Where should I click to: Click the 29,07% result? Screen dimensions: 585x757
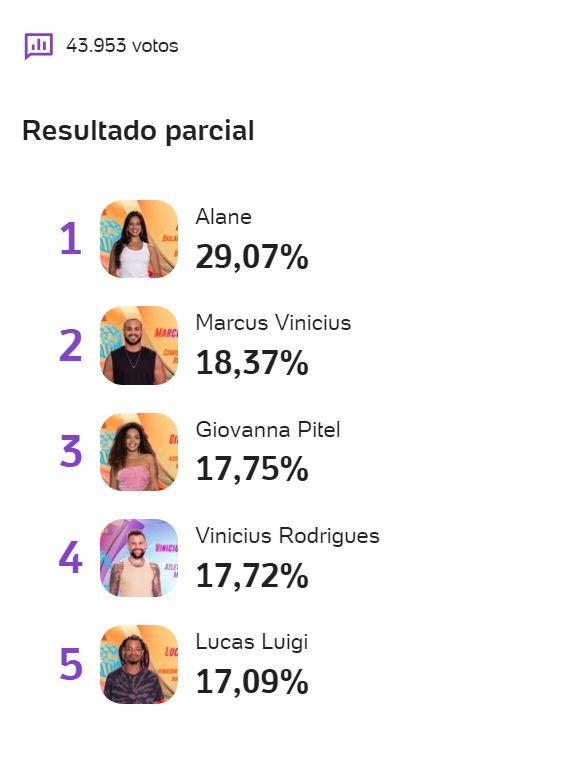[252, 257]
